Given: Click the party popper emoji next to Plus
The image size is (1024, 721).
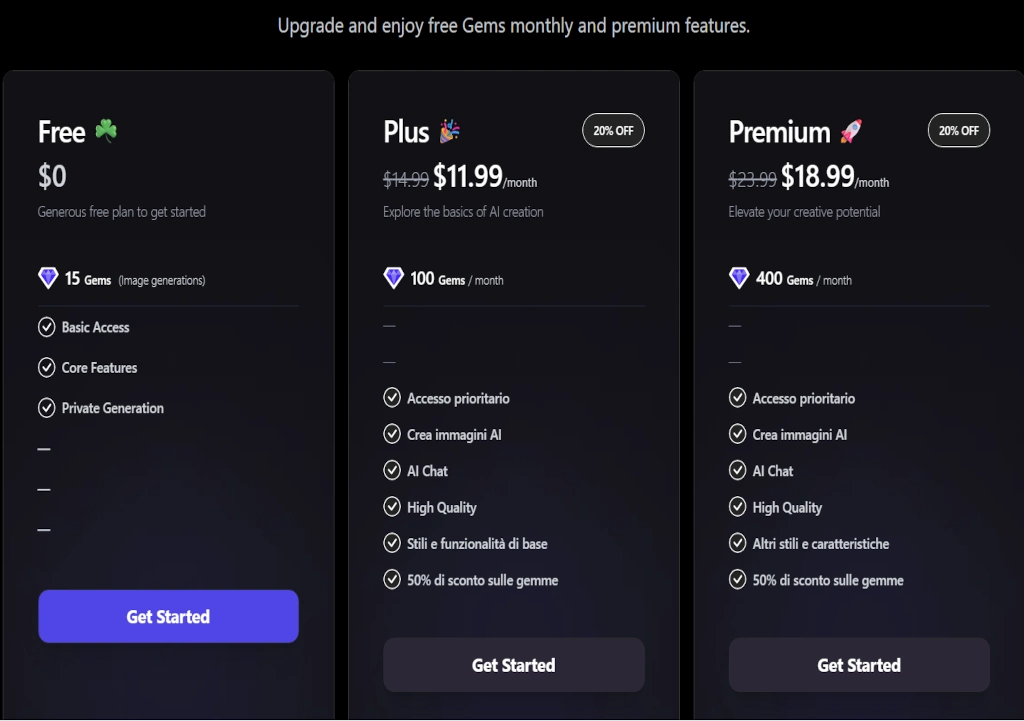Looking at the screenshot, I should [x=452, y=130].
